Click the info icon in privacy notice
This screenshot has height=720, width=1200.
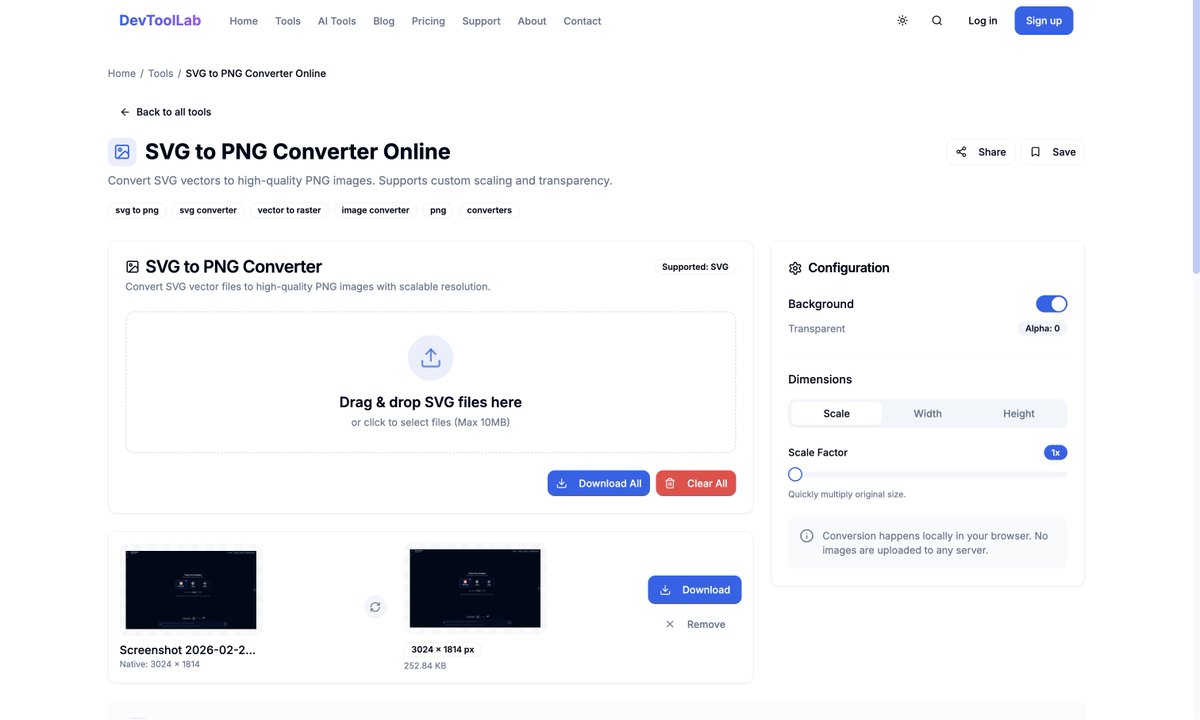click(x=807, y=536)
